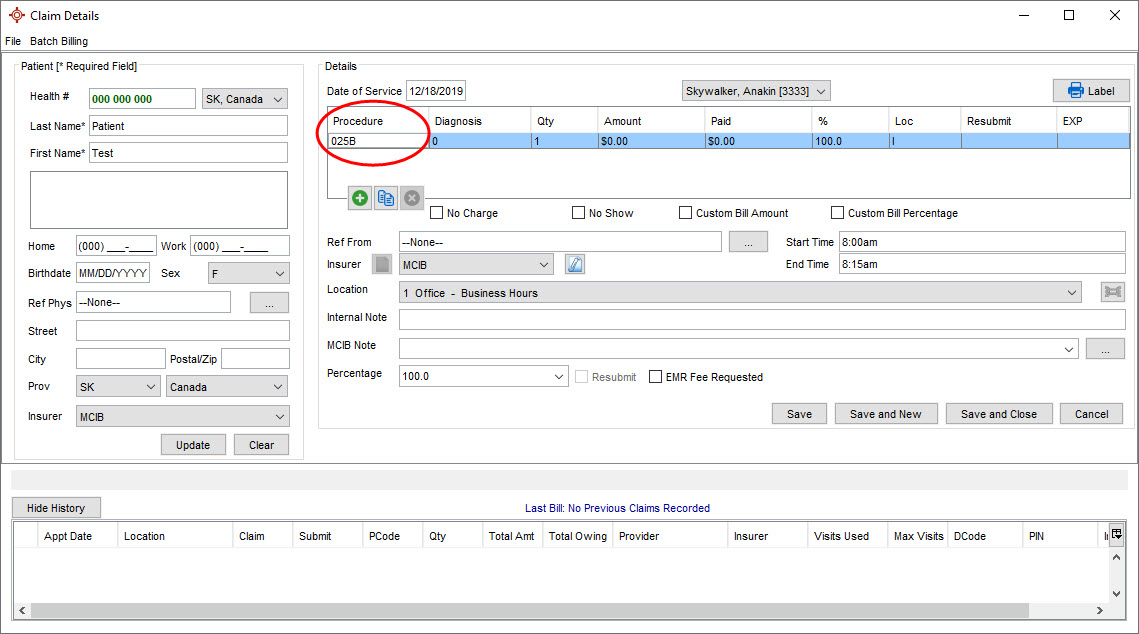
Task: Toggle Custom Bill Percentage checkbox
Action: tap(838, 213)
